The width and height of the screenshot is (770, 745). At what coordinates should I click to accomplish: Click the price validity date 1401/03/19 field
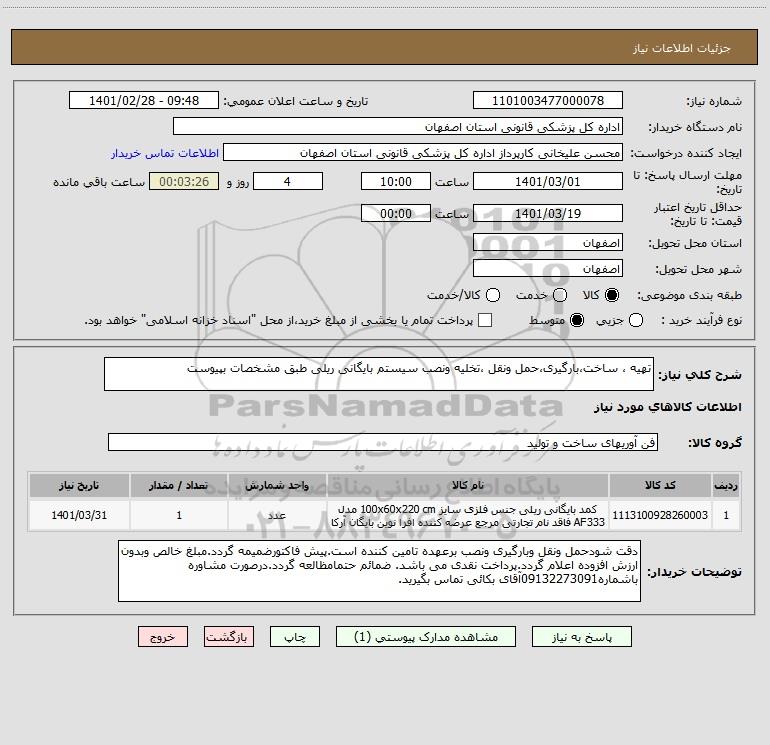pos(548,213)
